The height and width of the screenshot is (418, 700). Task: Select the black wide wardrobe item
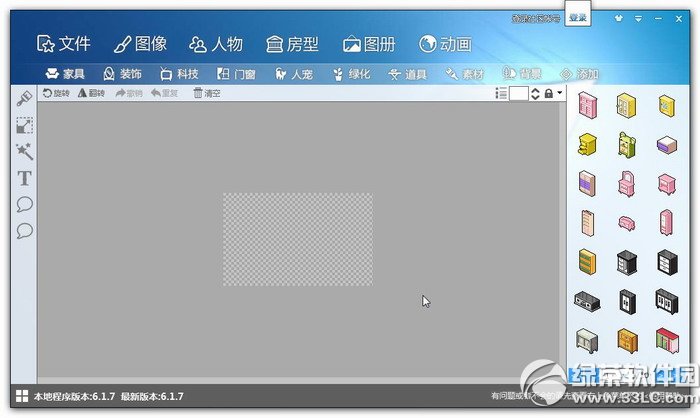[667, 301]
